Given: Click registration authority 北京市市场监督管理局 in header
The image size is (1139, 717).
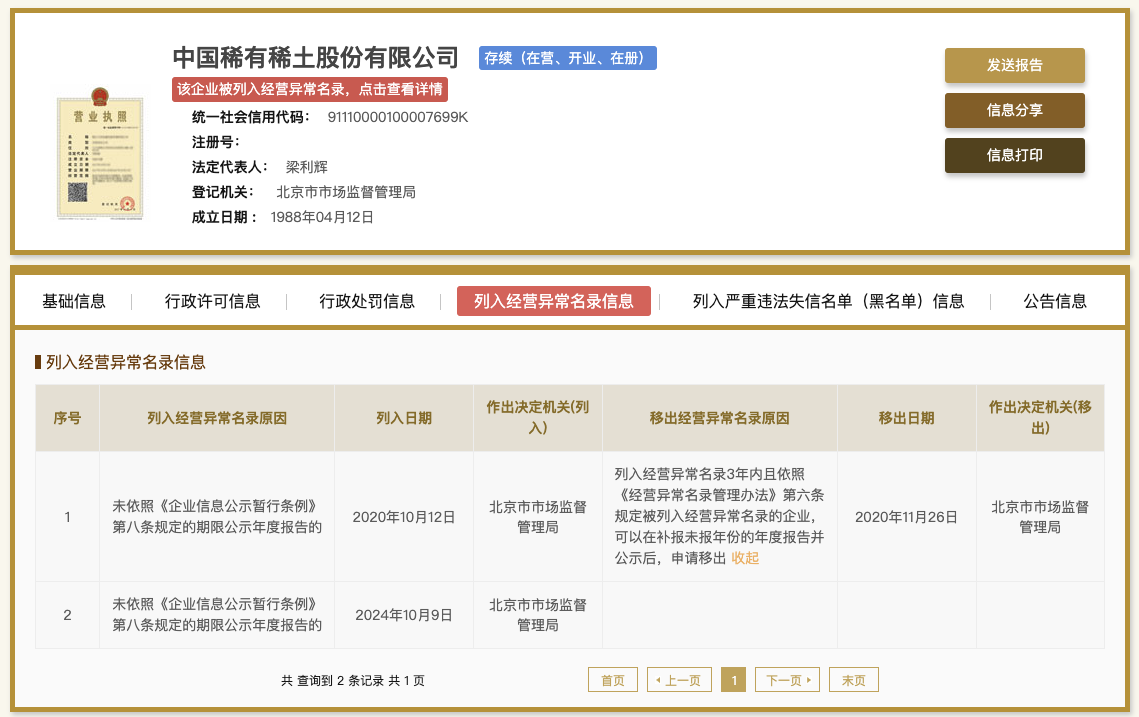Looking at the screenshot, I should 346,192.
